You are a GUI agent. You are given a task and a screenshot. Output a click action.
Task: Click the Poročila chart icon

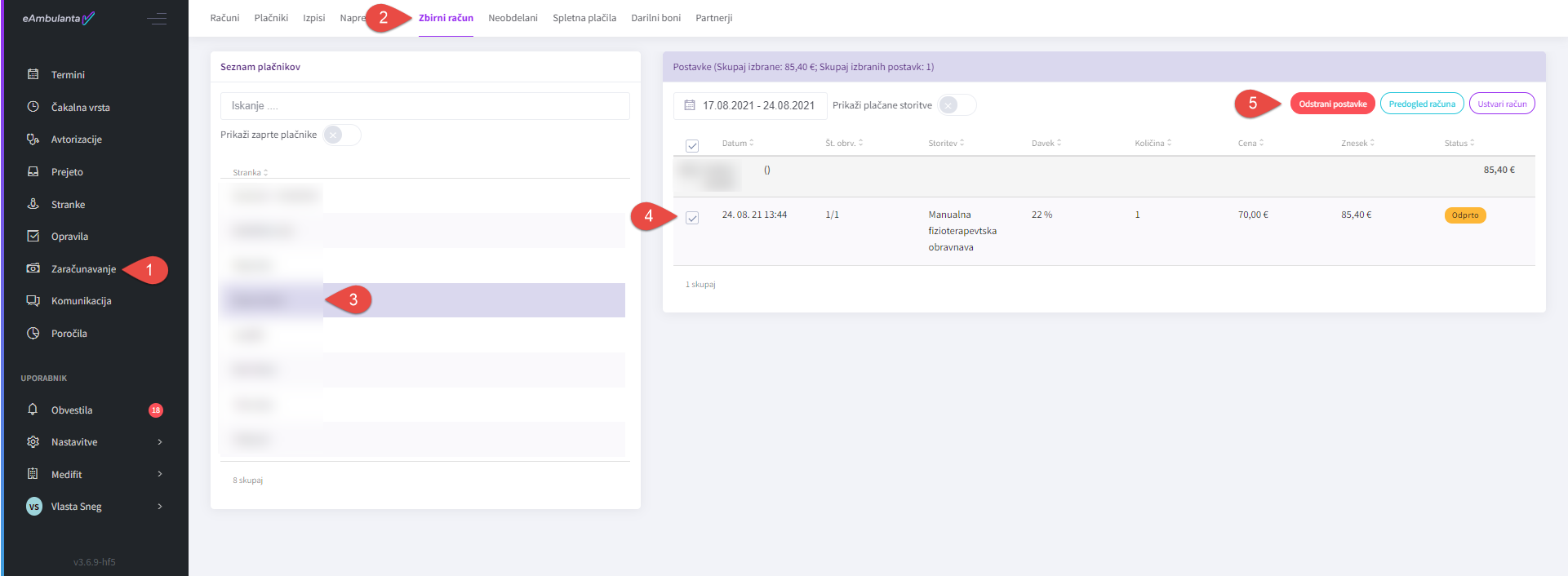point(33,334)
